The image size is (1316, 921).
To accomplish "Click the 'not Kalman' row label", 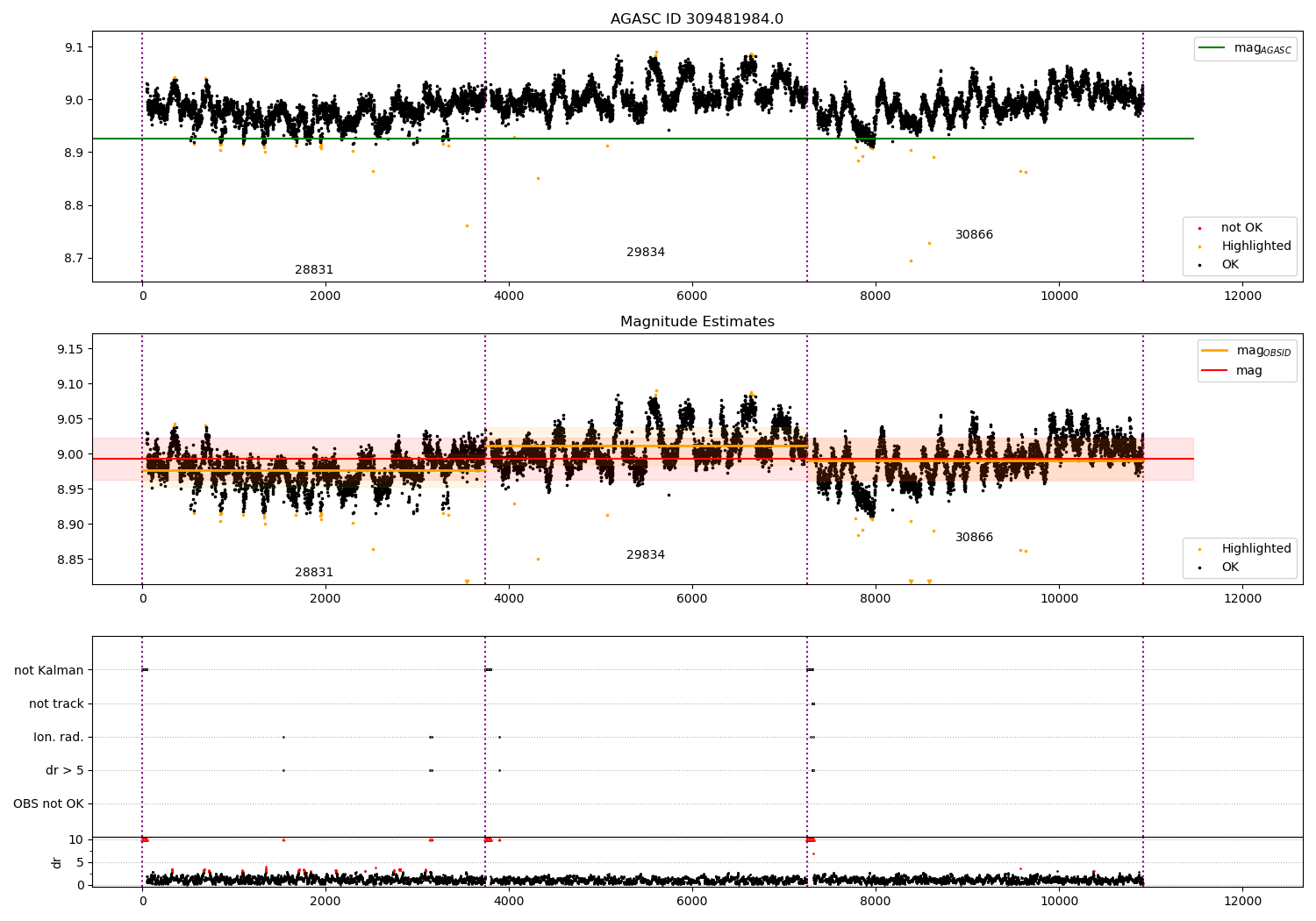I will [49, 670].
